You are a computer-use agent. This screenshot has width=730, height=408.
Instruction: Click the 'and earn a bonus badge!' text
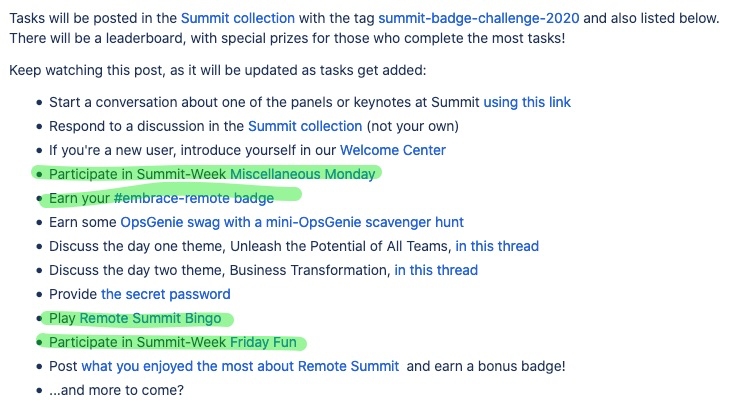tap(486, 366)
